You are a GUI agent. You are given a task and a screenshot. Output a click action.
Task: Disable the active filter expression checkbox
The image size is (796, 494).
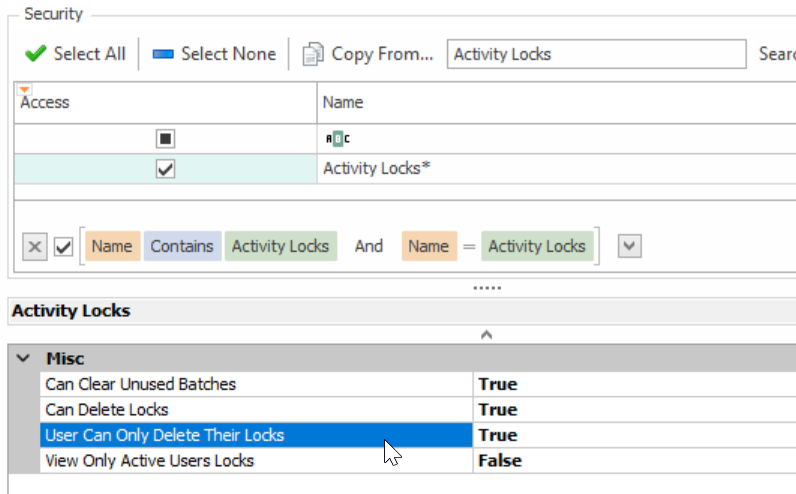[x=63, y=247]
